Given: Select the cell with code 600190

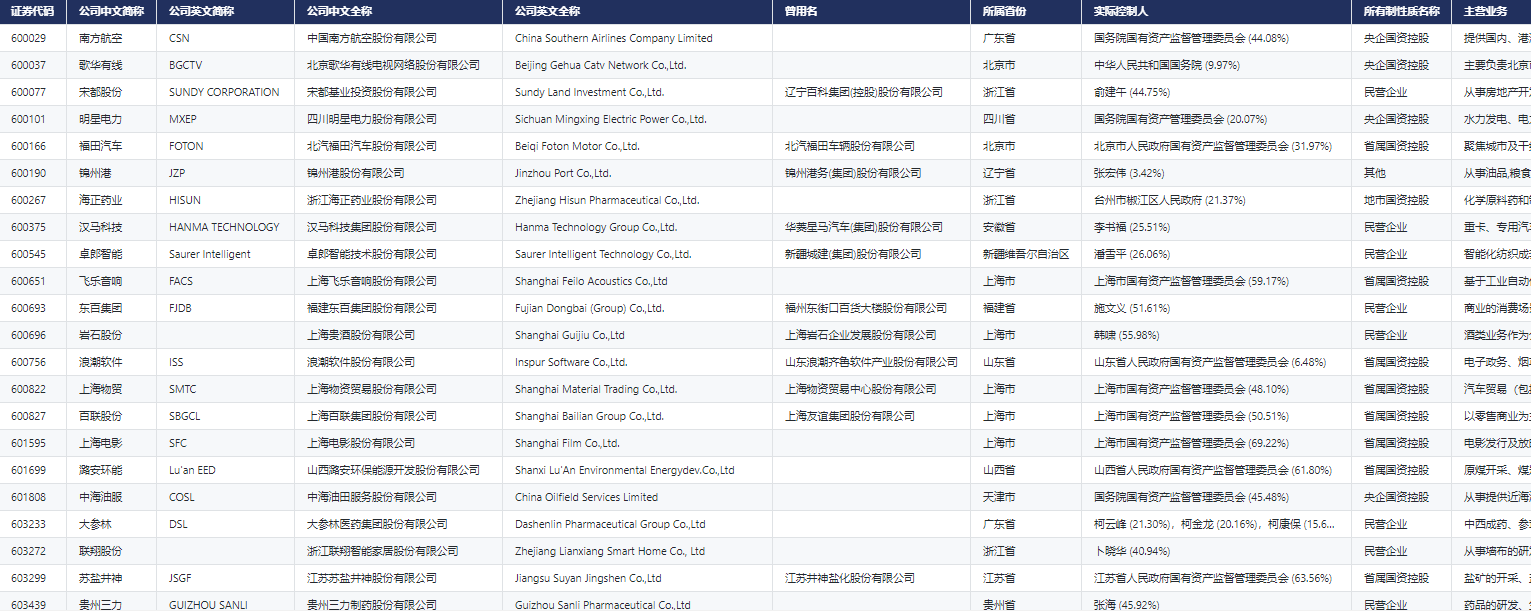Looking at the screenshot, I should point(33,173).
